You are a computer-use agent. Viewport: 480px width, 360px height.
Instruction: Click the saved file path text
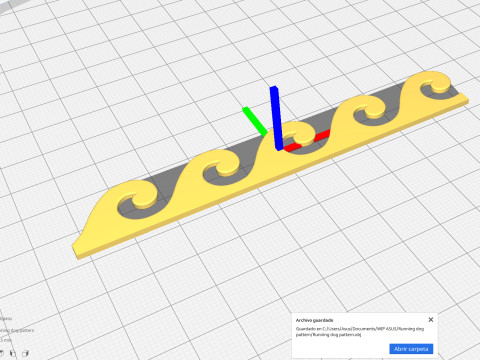[360, 332]
